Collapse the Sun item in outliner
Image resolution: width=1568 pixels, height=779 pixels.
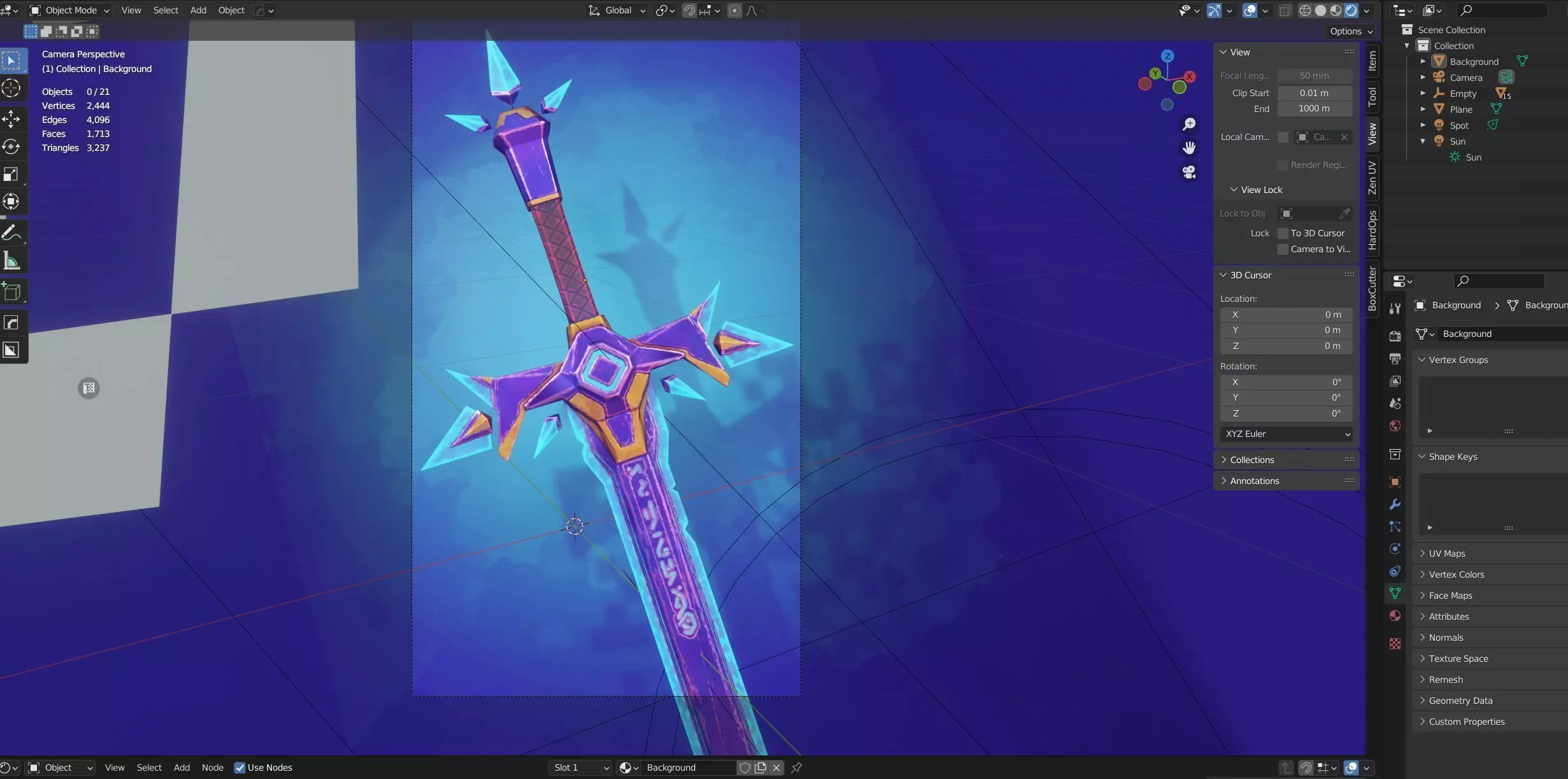[x=1423, y=141]
